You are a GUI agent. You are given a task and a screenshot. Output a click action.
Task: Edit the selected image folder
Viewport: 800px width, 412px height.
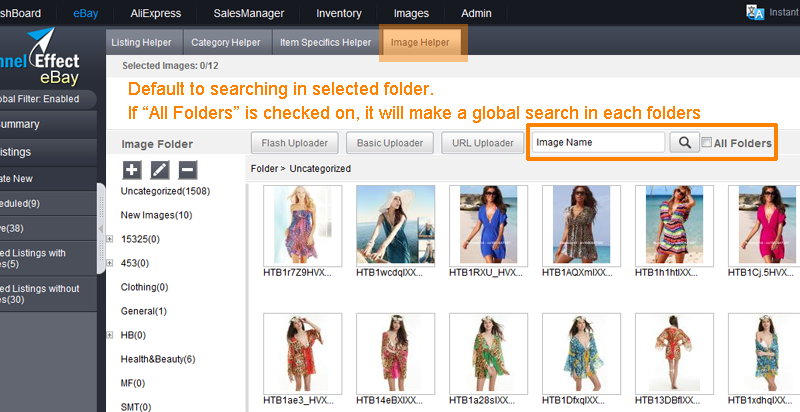click(160, 170)
